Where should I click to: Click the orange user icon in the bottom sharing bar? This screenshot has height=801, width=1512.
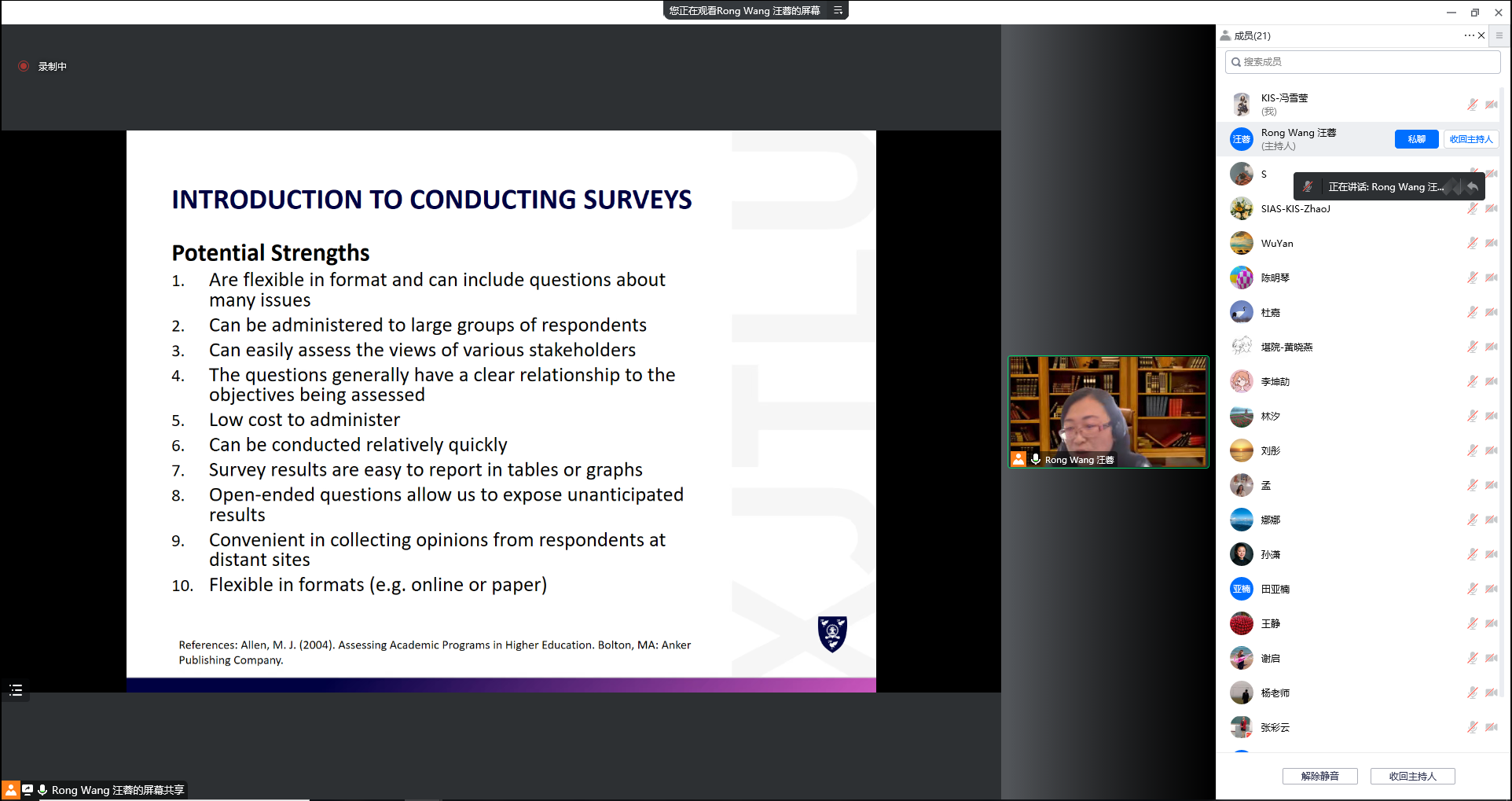point(11,790)
